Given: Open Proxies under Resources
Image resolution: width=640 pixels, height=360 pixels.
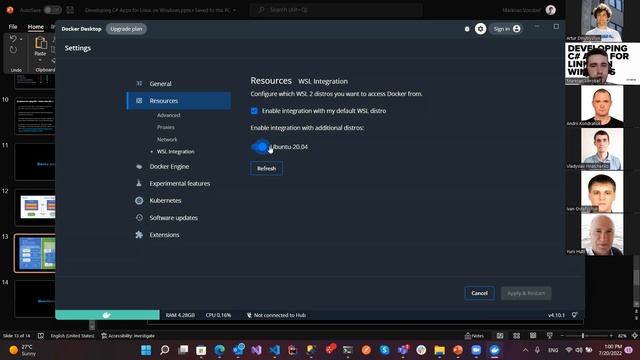Looking at the screenshot, I should coord(166,127).
